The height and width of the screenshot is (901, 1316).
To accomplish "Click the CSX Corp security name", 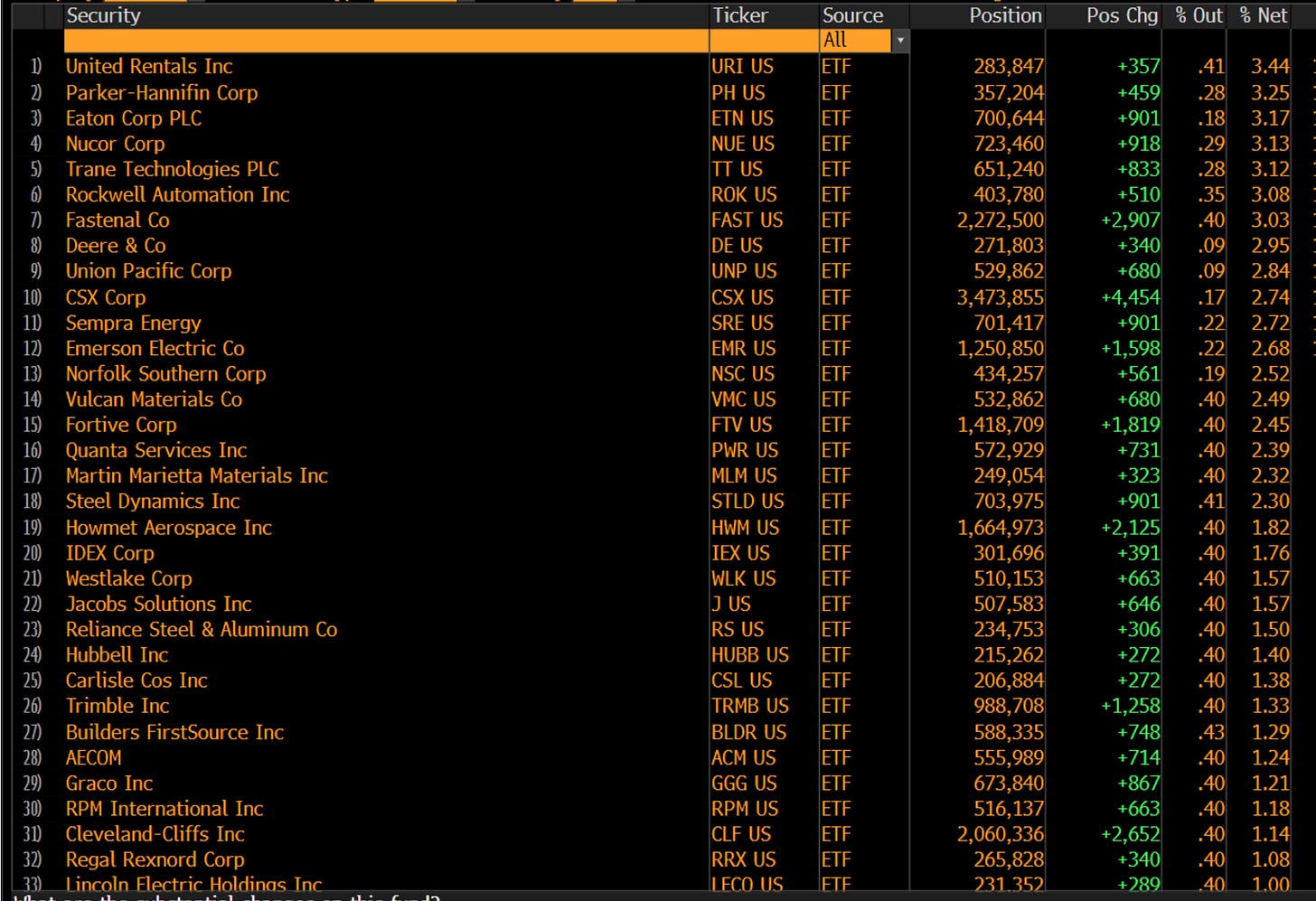I will coord(106,297).
